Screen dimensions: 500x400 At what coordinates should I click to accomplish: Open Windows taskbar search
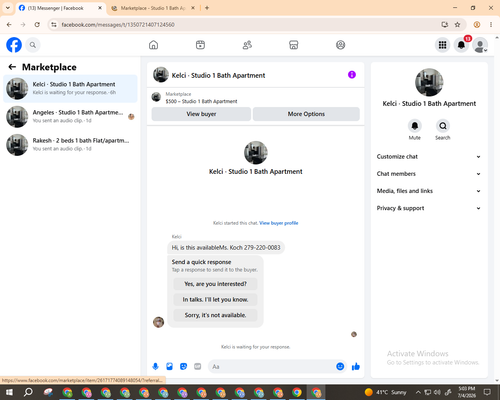pos(28,392)
